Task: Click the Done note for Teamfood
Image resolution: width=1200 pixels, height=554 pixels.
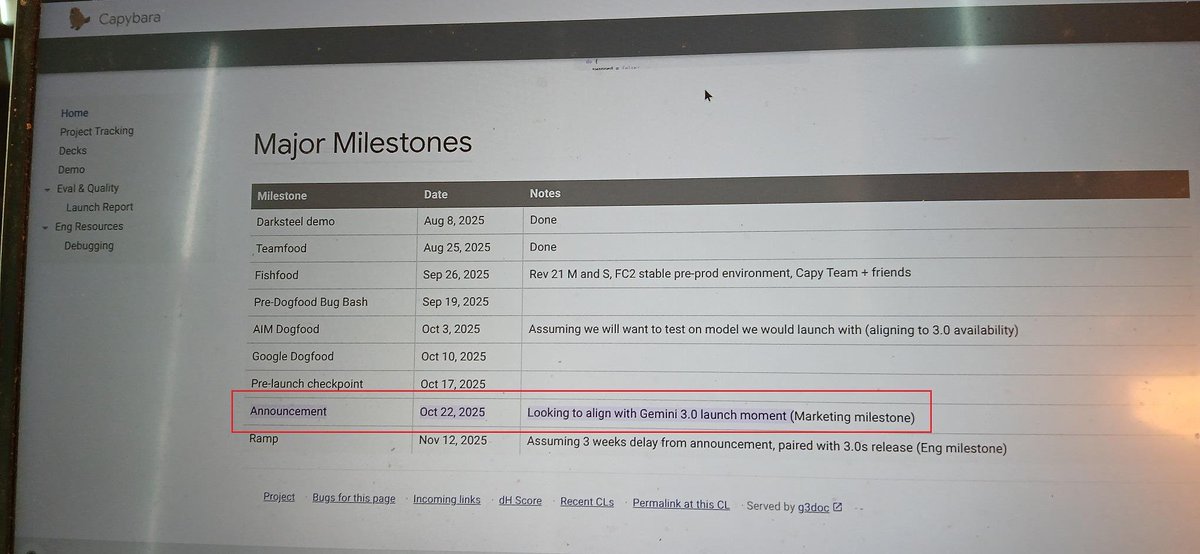Action: 543,247
